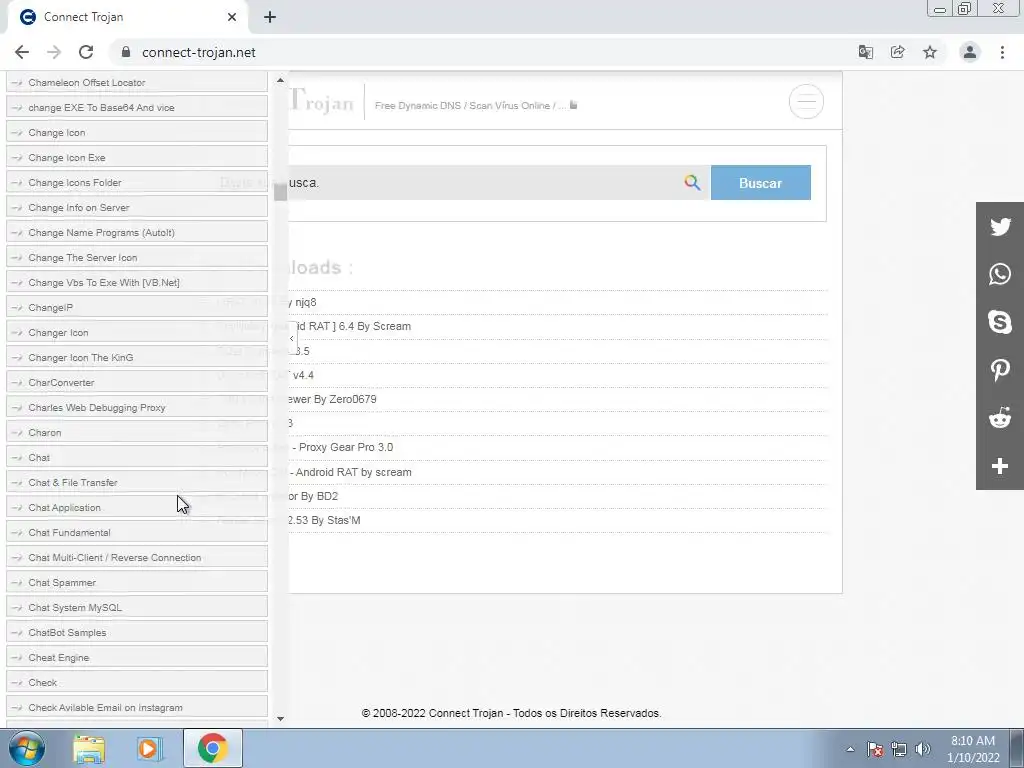This screenshot has height=768, width=1024.
Task: Open Action Center flag tray icon
Action: [x=875, y=750]
